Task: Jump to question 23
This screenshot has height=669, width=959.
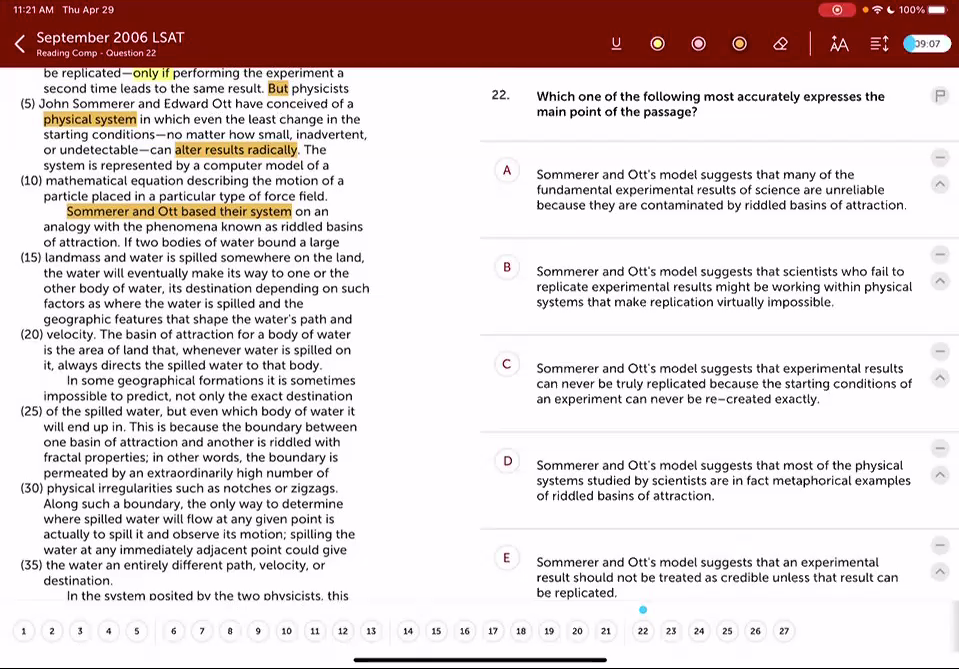Action: pos(671,631)
